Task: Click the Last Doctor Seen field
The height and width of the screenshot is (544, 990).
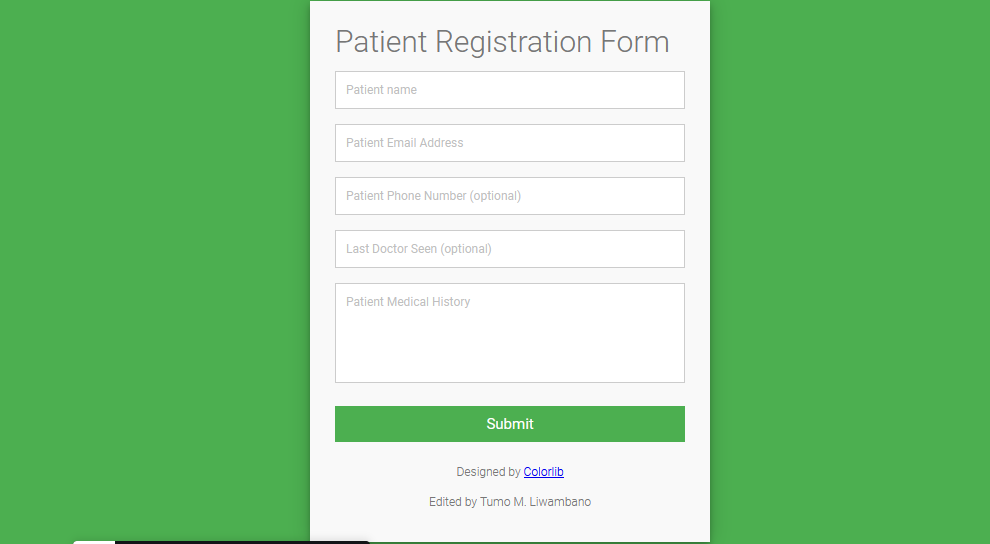Action: pyautogui.click(x=510, y=249)
